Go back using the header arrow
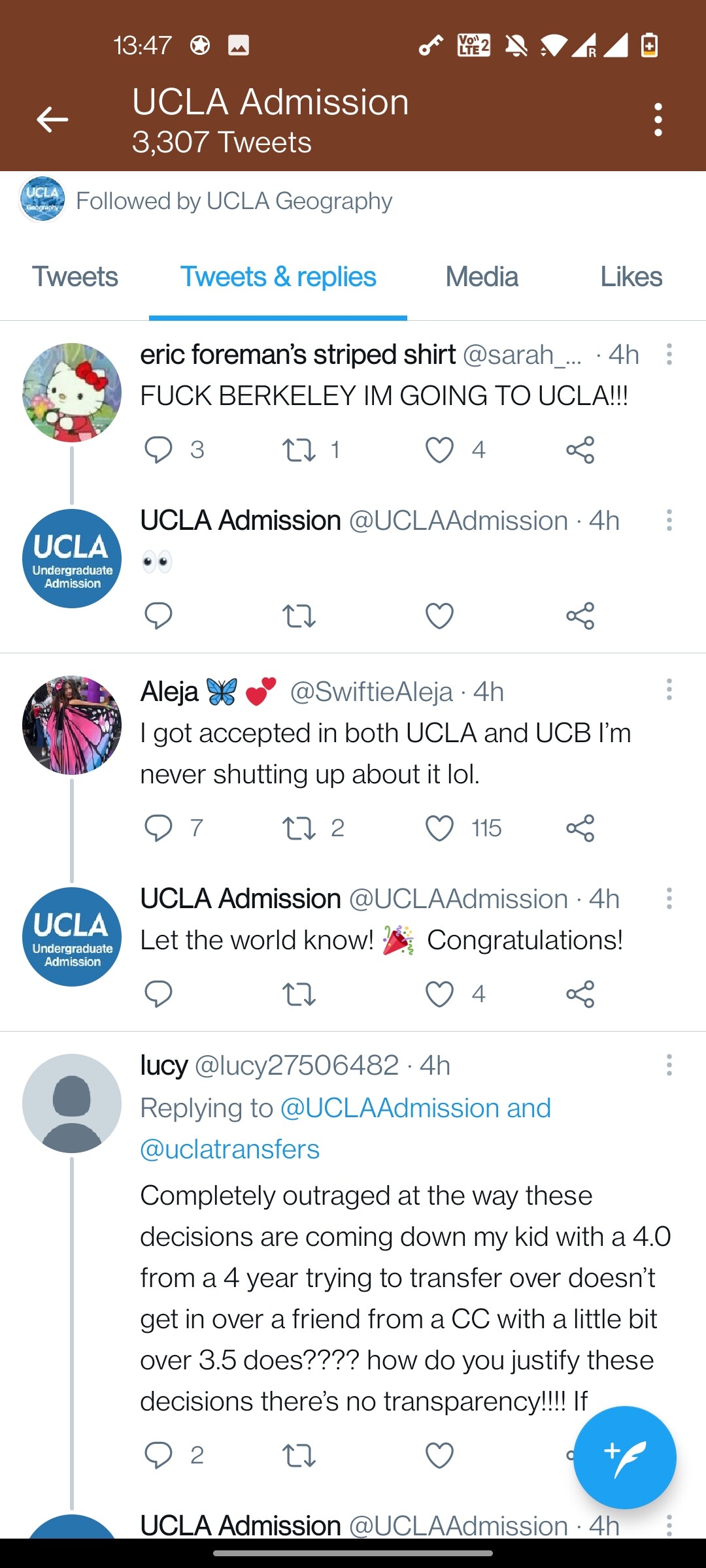Screen dimensions: 706x1568 pos(52,120)
